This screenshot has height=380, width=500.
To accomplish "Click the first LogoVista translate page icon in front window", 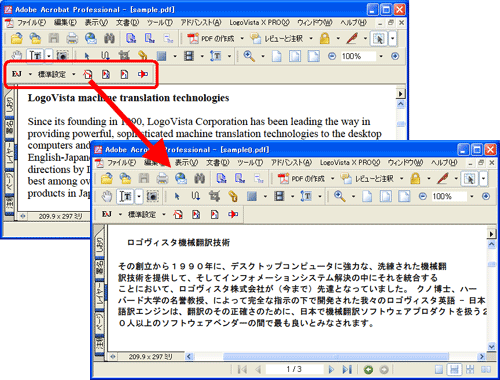I will (178, 214).
